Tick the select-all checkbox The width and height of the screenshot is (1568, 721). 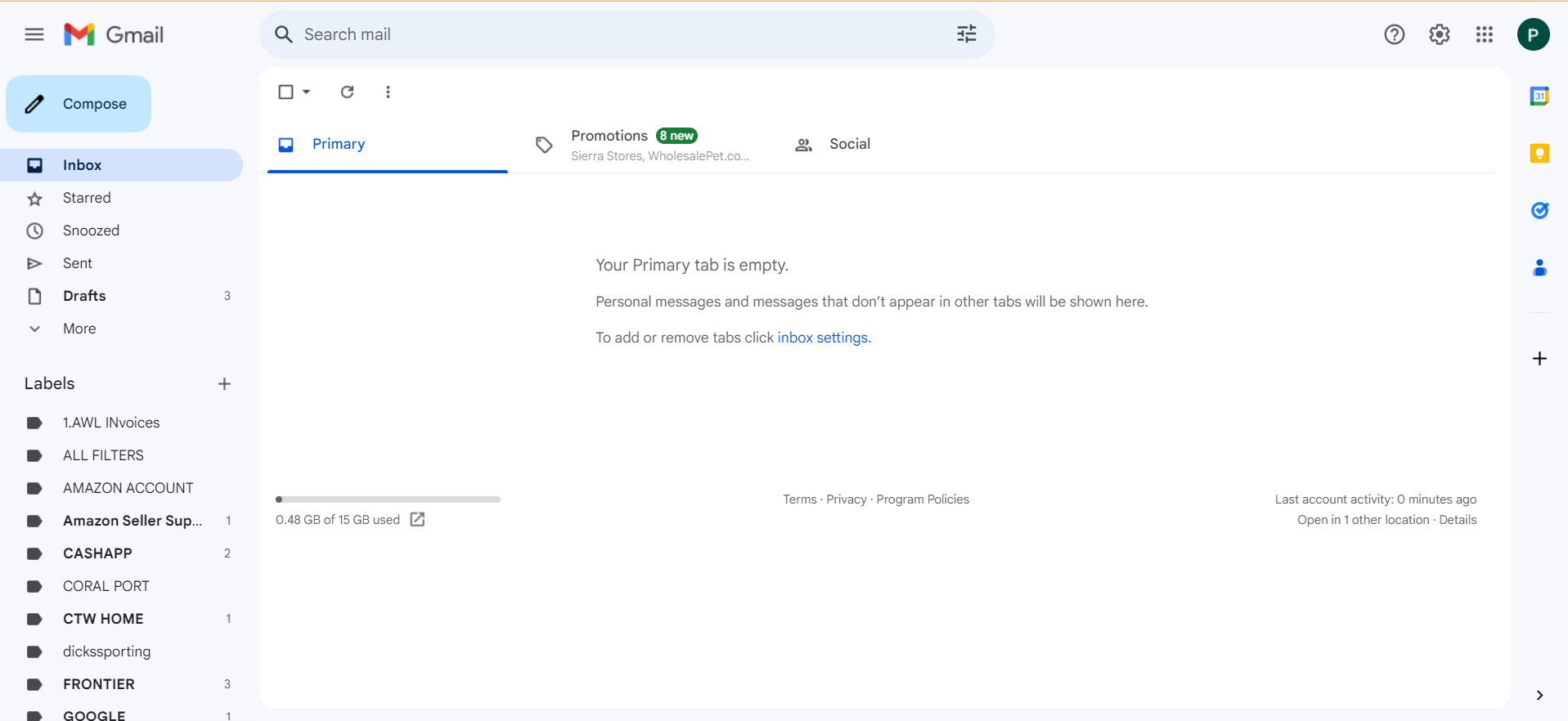(285, 92)
